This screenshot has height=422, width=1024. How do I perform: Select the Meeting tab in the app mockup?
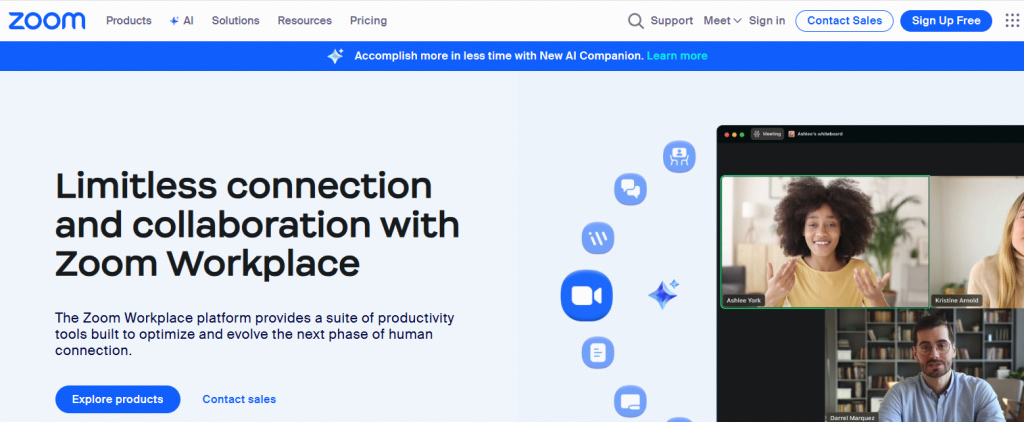[x=767, y=134]
